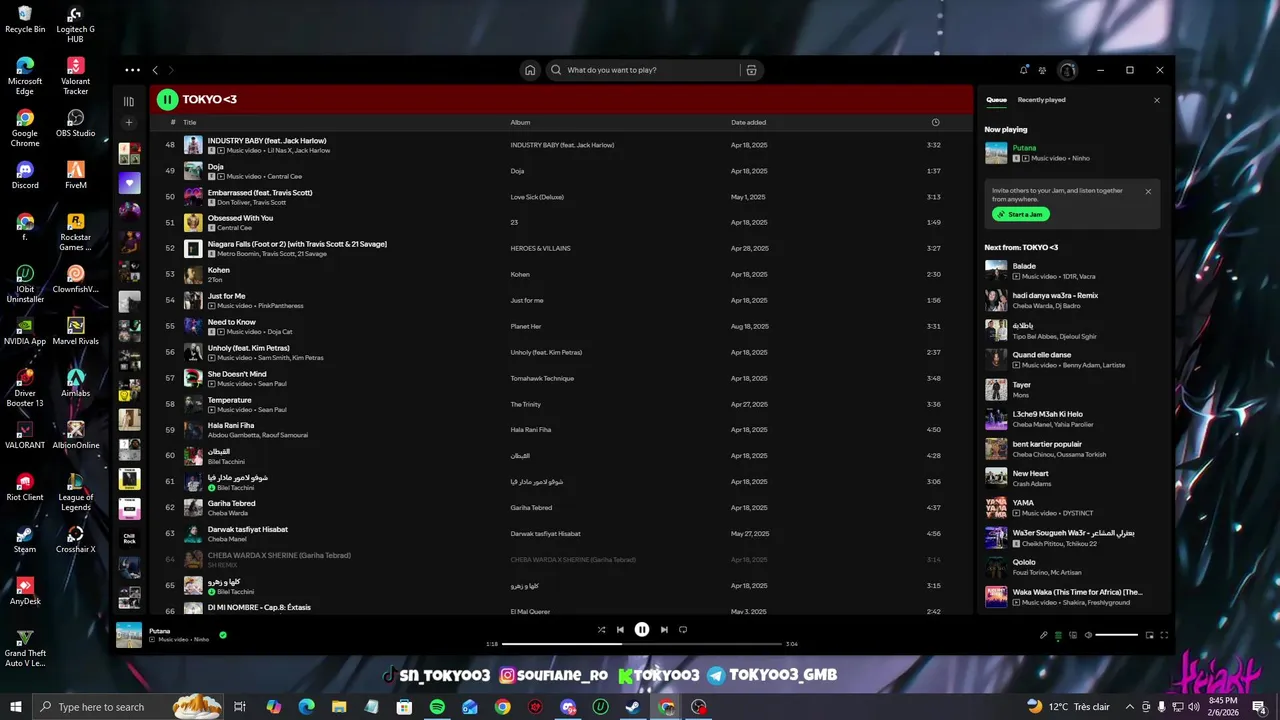The width and height of the screenshot is (1280, 720).
Task: Toggle the green saved checkmark for Putana
Action: click(x=223, y=634)
